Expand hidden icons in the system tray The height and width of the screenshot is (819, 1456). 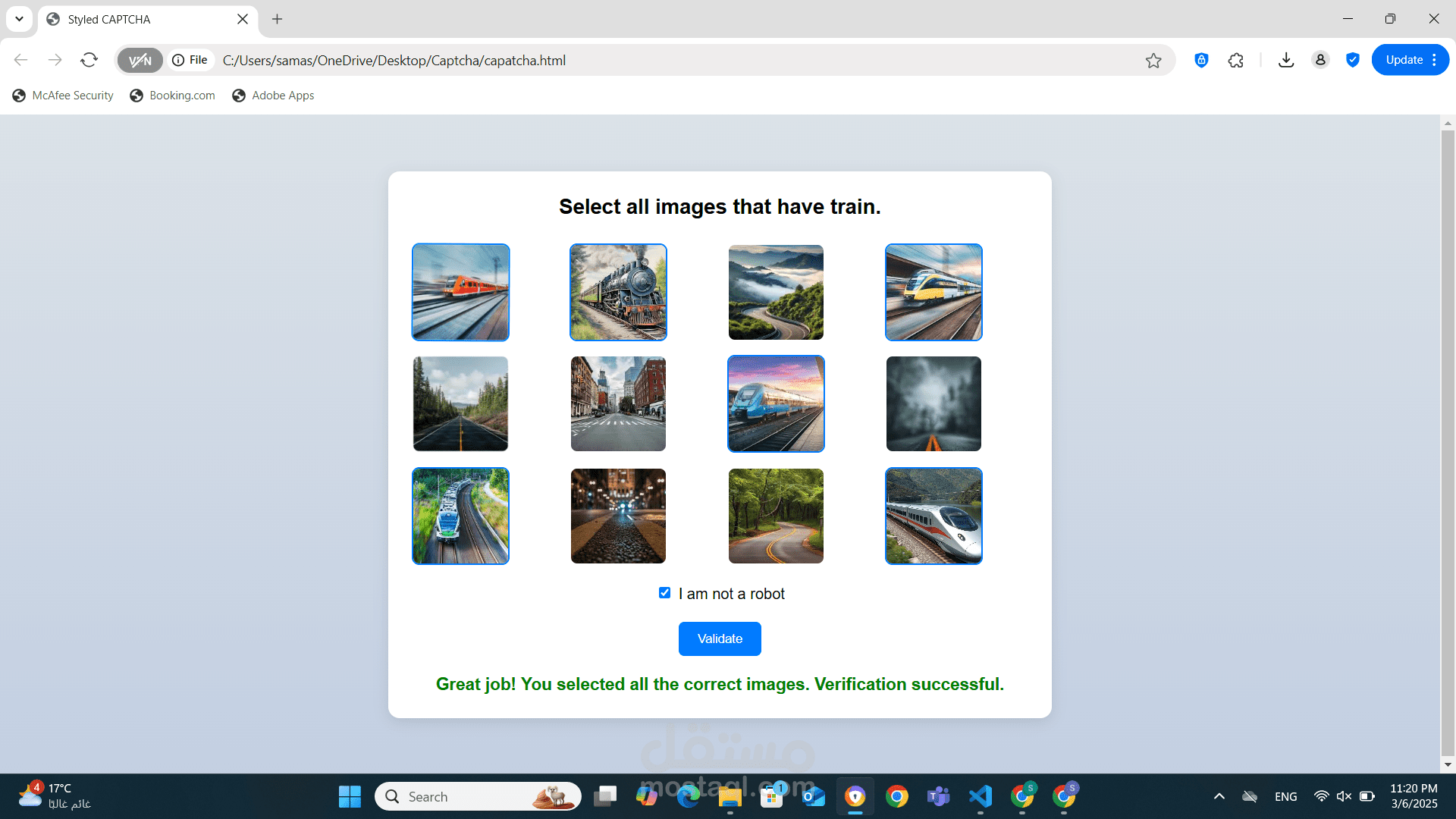pyautogui.click(x=1219, y=796)
